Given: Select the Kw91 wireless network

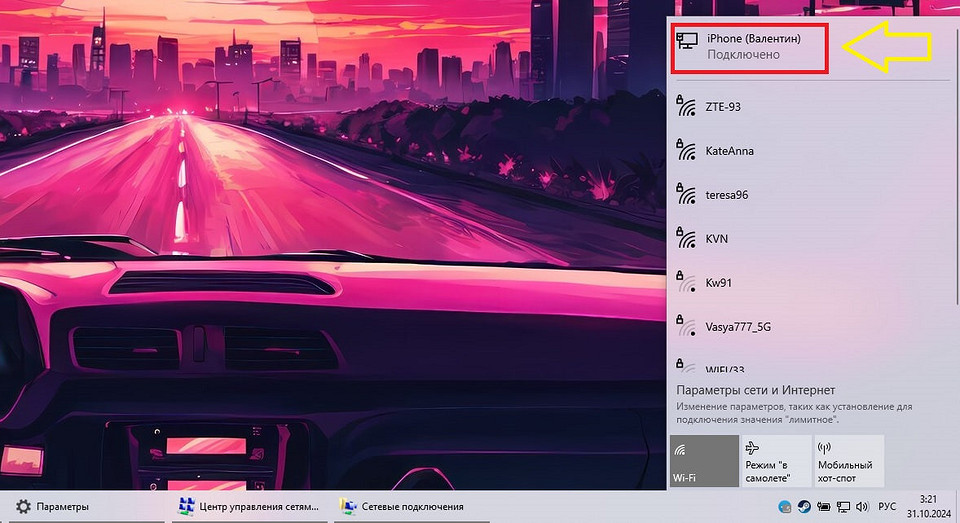Looking at the screenshot, I should (718, 283).
